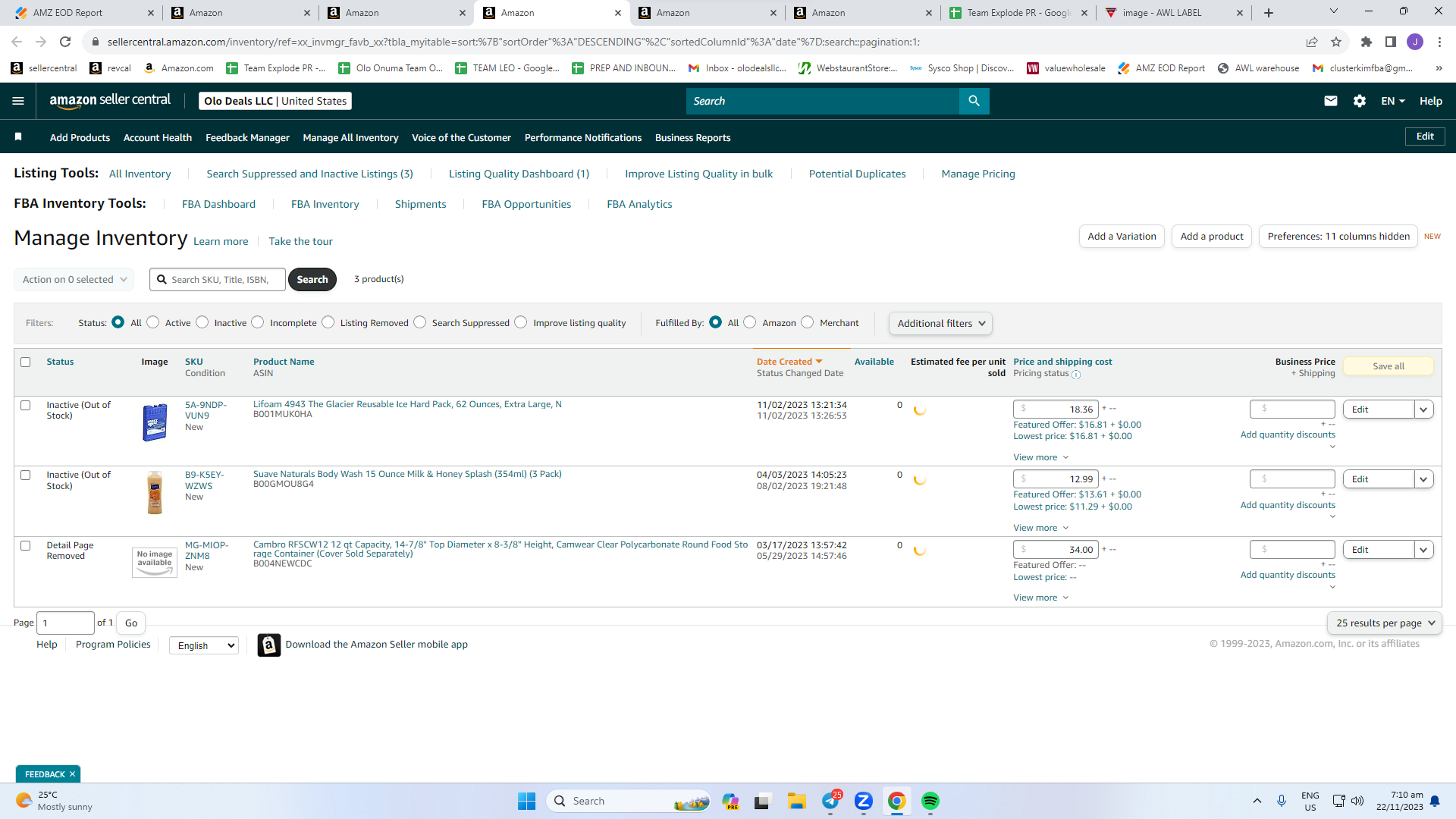
Task: Switch to the image - AWL LABEL tab
Action: (x=1175, y=13)
